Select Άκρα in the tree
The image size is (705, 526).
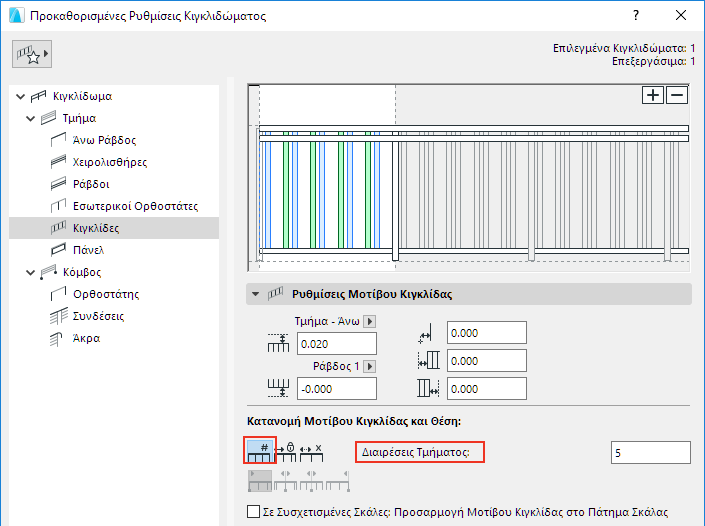click(86, 338)
